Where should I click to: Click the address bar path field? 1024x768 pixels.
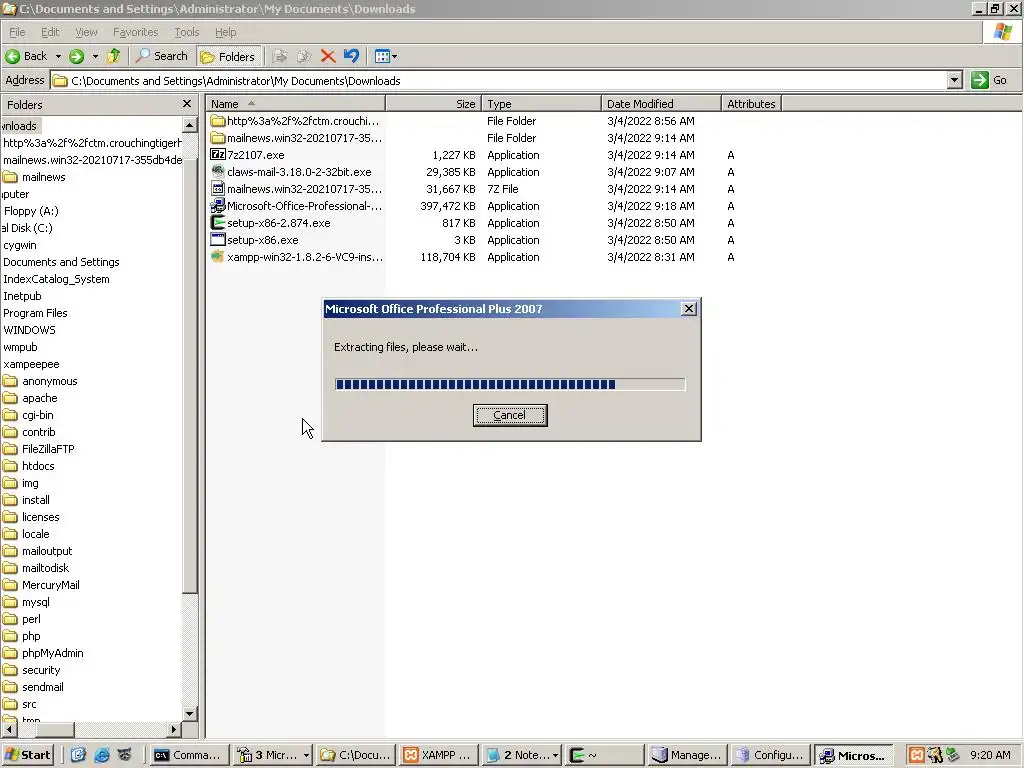499,81
